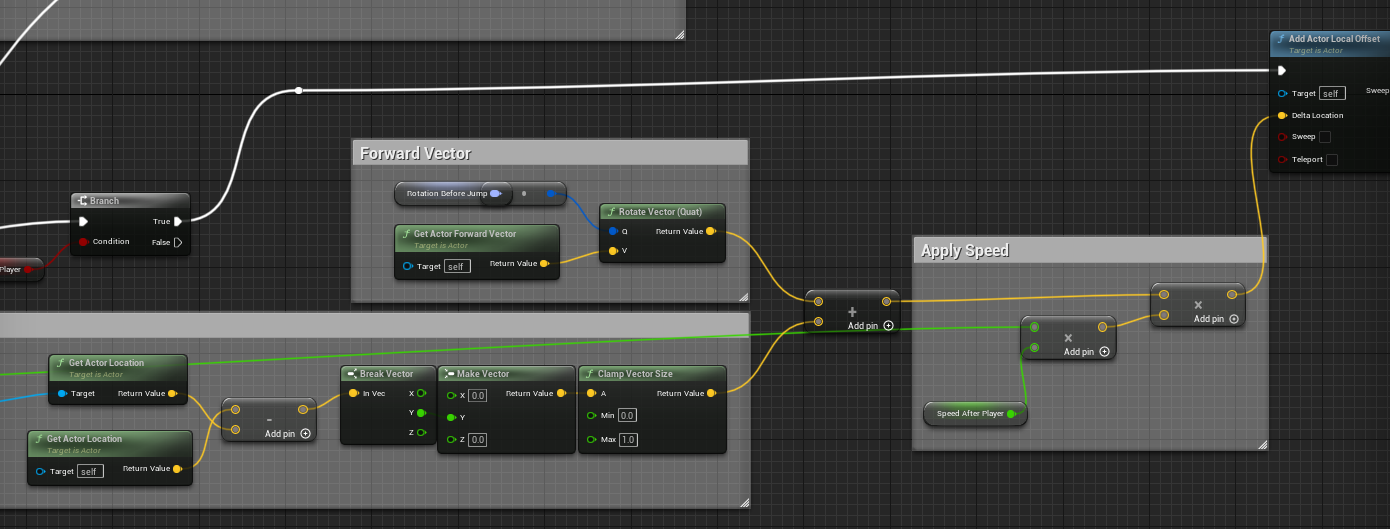Click the Branch node's False execution pin
1390x529 pixels.
coord(178,242)
